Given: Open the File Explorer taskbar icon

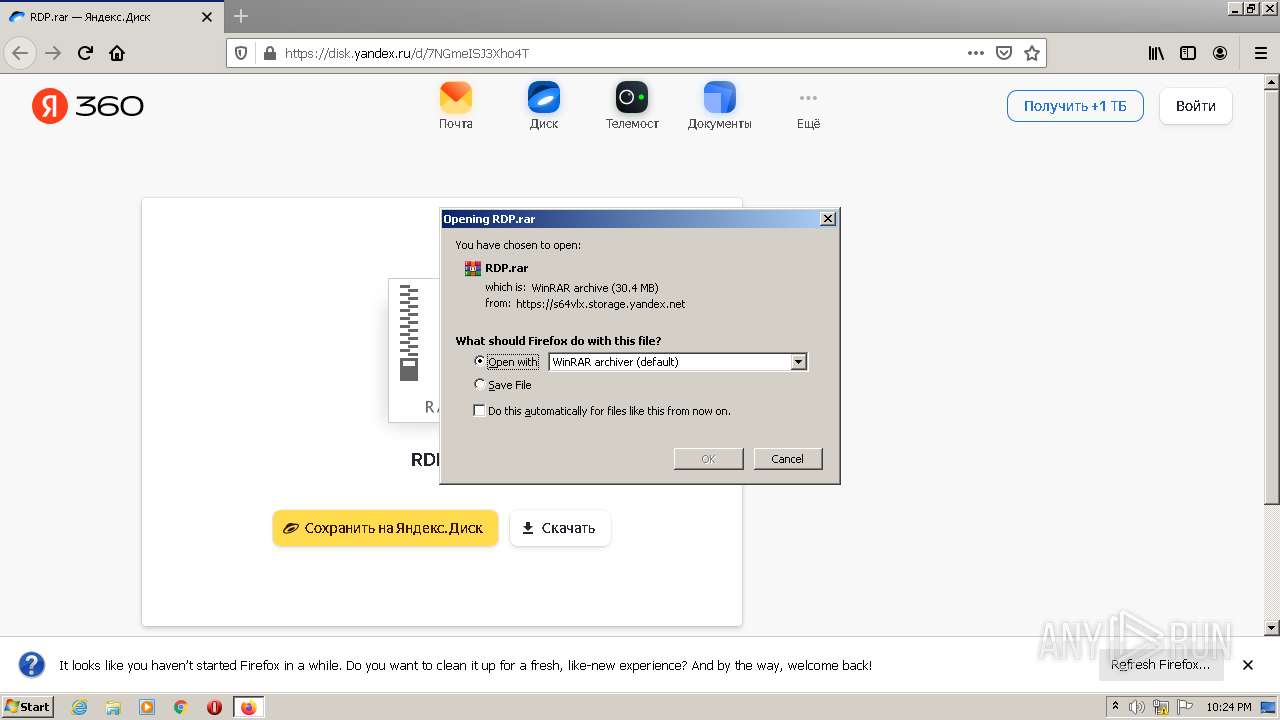Looking at the screenshot, I should pyautogui.click(x=113, y=707).
